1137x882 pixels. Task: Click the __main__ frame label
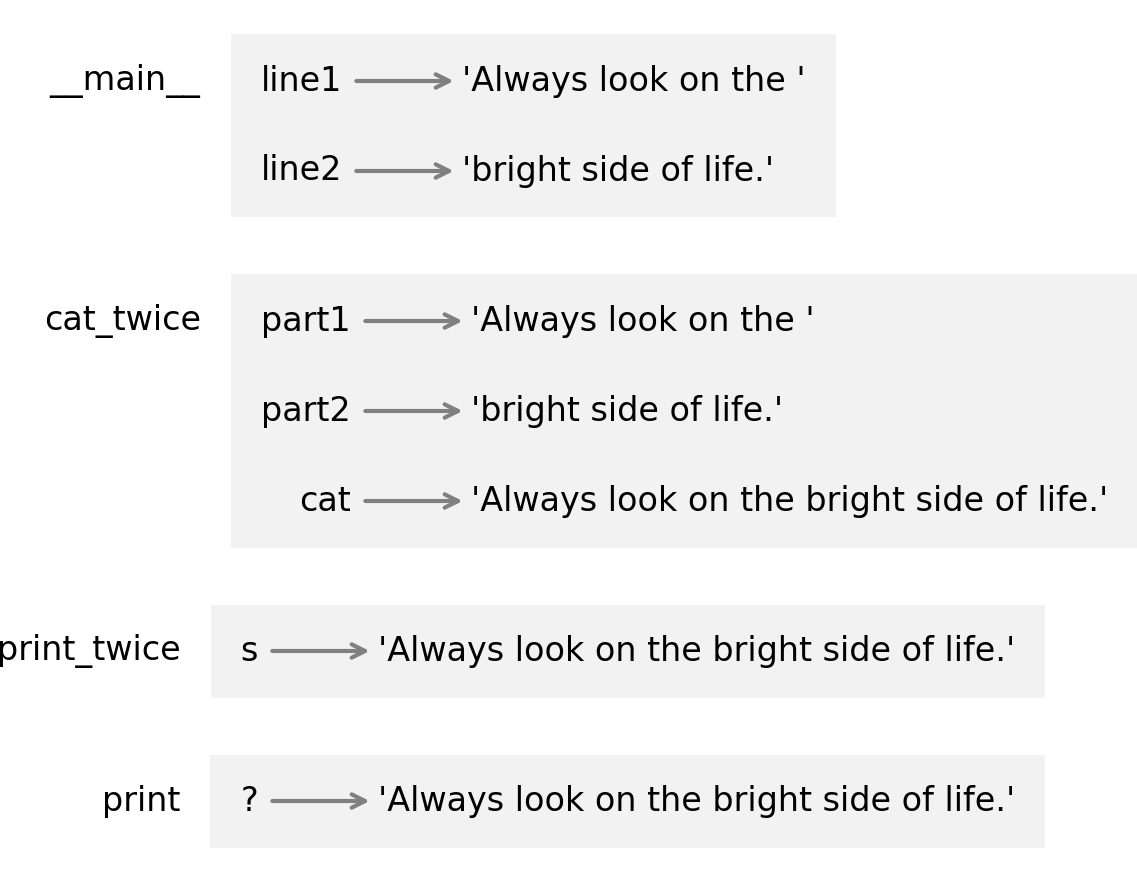click(125, 80)
